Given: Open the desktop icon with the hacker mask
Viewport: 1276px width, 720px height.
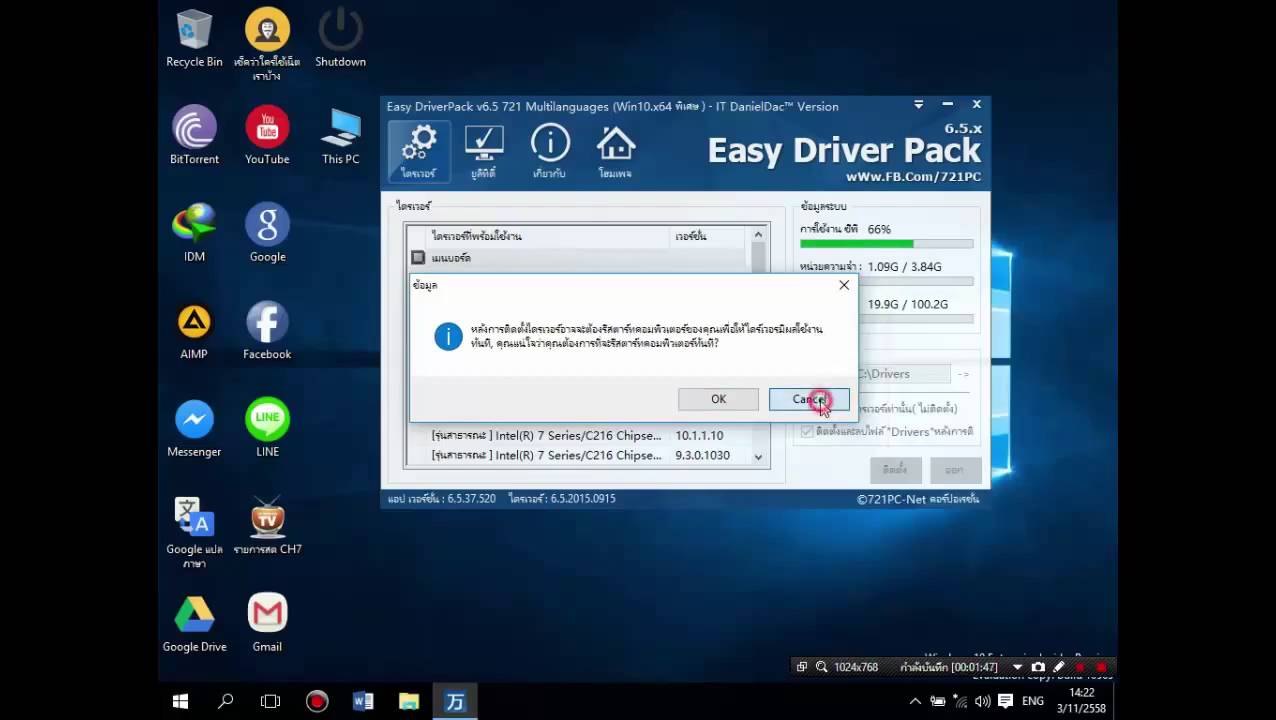Looking at the screenshot, I should click(267, 45).
